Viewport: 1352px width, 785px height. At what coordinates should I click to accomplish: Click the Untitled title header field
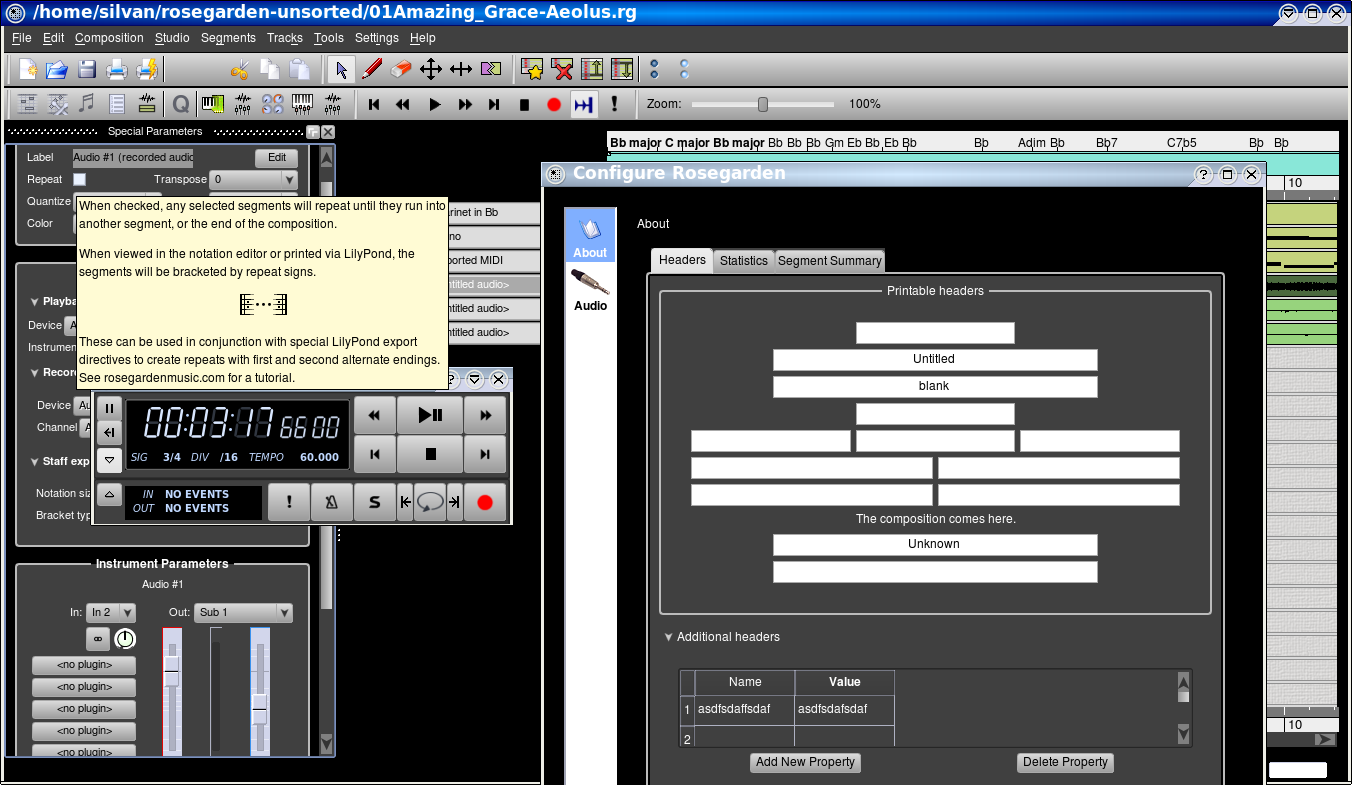934,359
